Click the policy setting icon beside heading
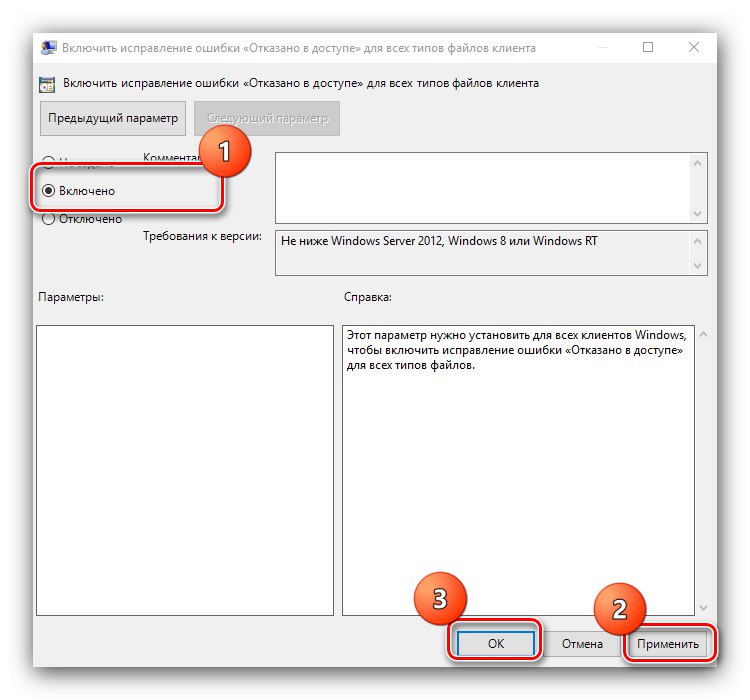Screen dimensions: 750x700 [47, 84]
